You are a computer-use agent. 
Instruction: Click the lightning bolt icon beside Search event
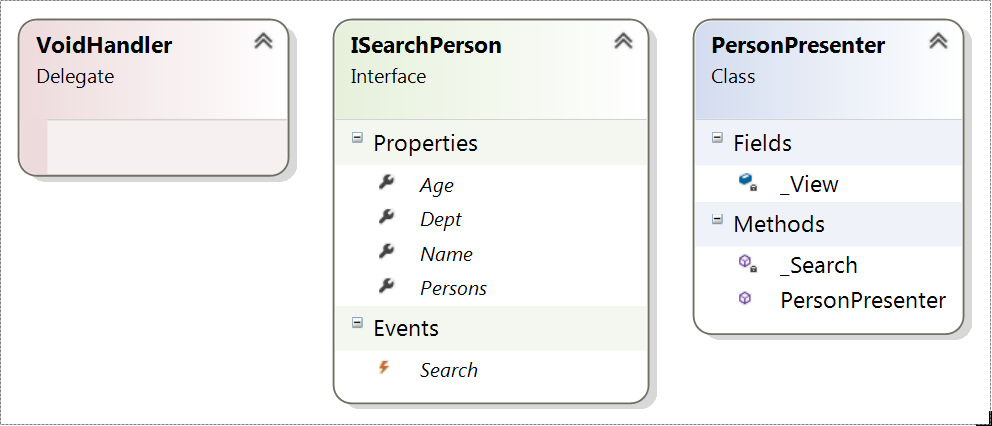(383, 368)
